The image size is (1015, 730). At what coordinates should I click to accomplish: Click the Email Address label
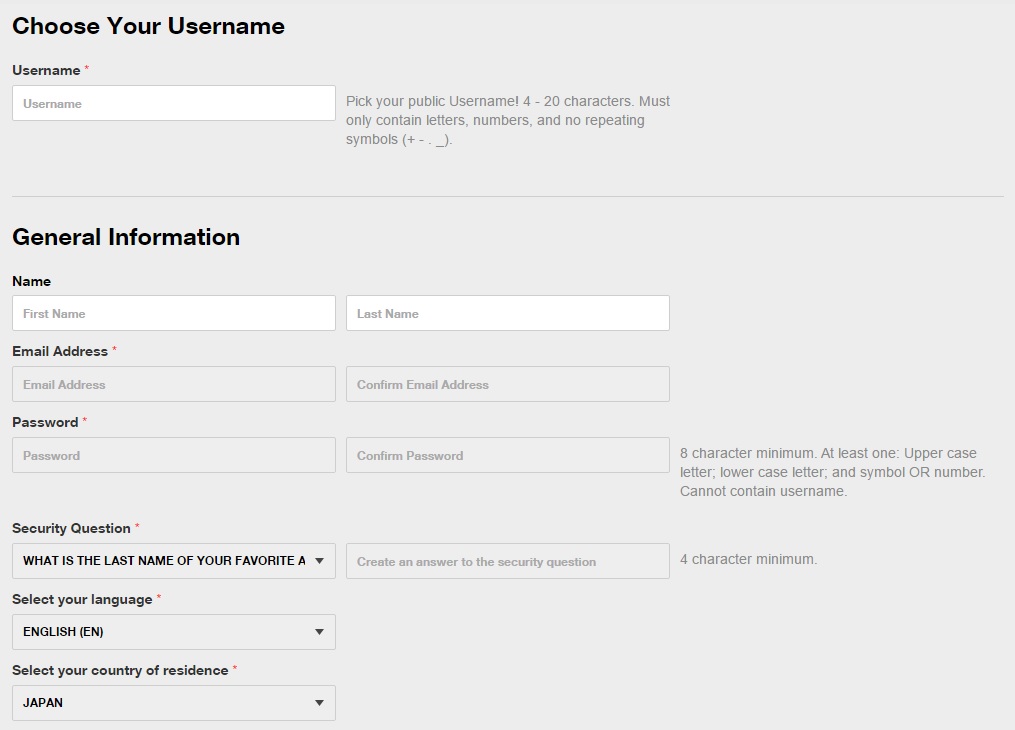[60, 351]
